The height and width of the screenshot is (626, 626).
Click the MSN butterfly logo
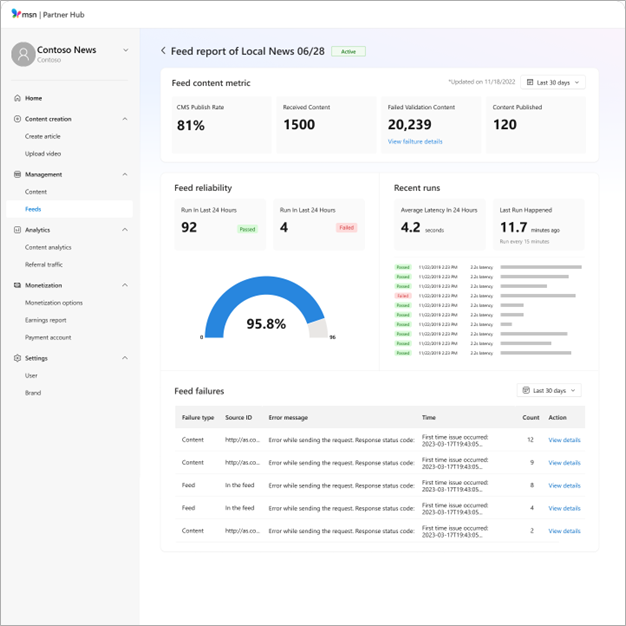[16, 13]
